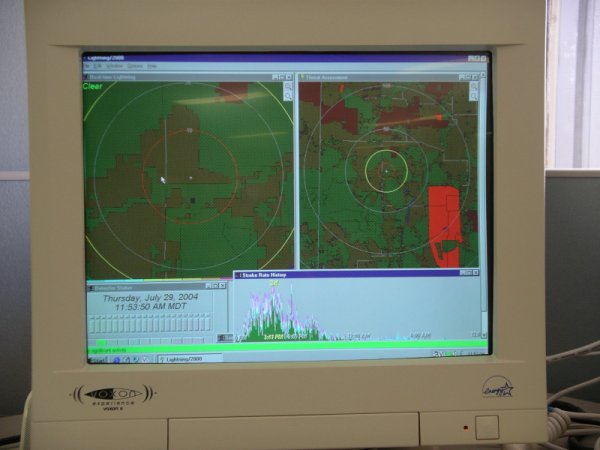Click zoom out icon in Real-time Lightning window

point(288,95)
